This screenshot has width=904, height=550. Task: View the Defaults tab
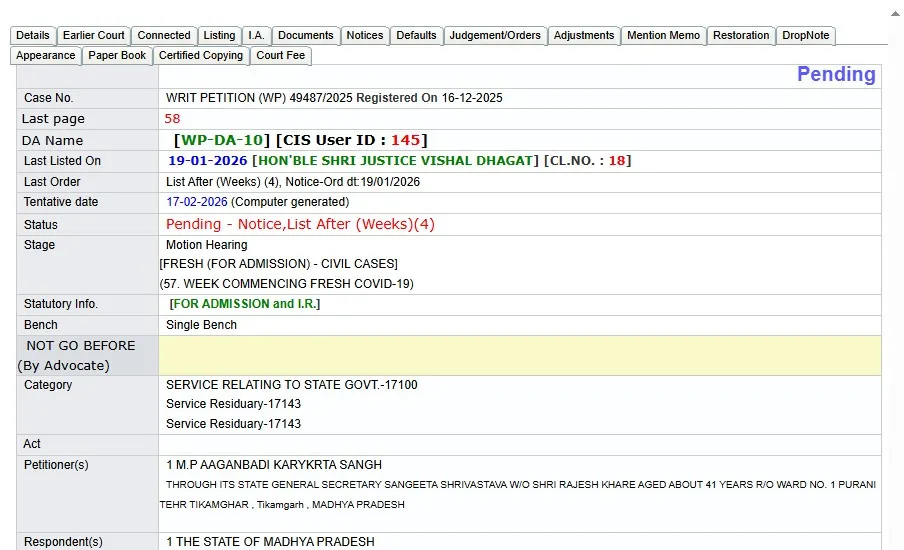coord(416,35)
